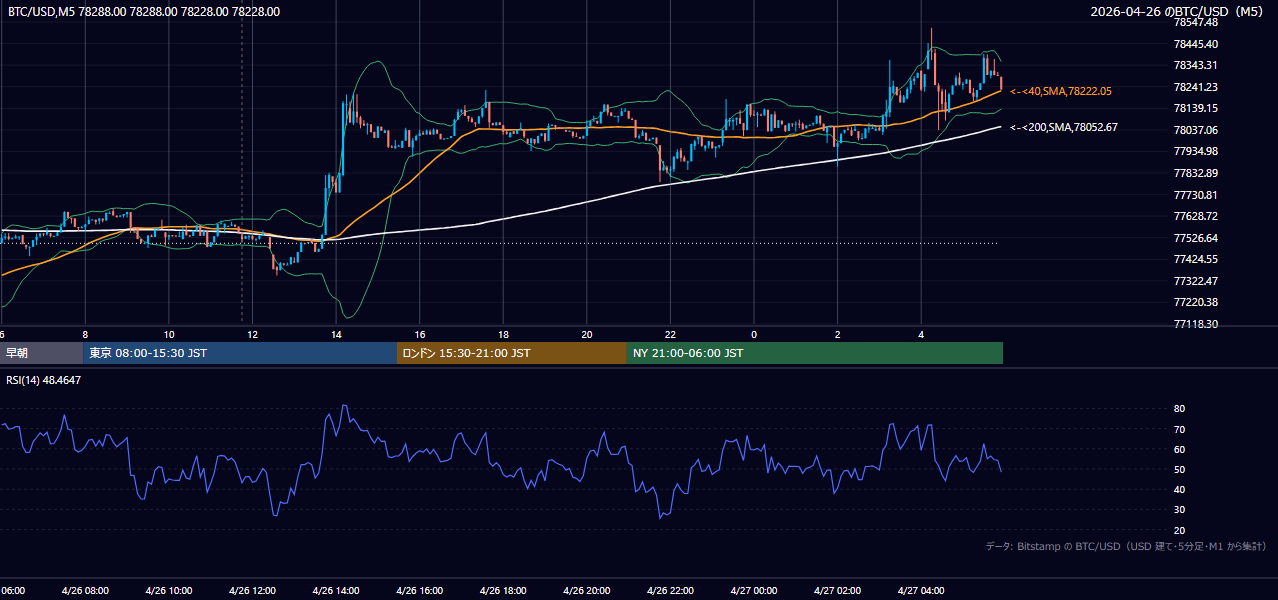The image size is (1278, 600).
Task: Click RSI axis level 40
Action: [1179, 489]
